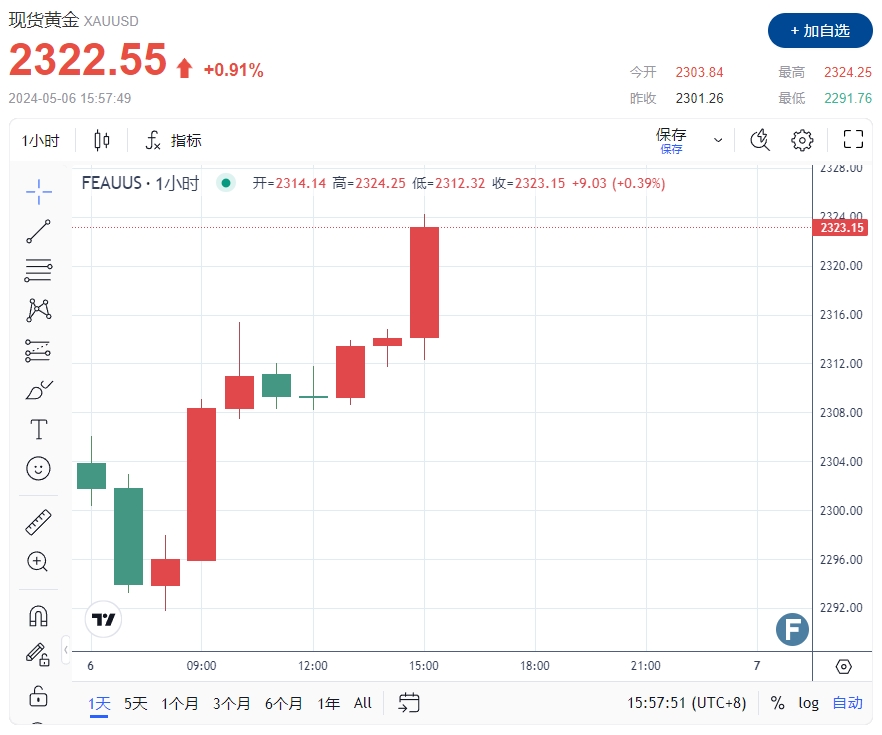Open the emoji sticker tool
882x735 pixels.
pyautogui.click(x=38, y=468)
